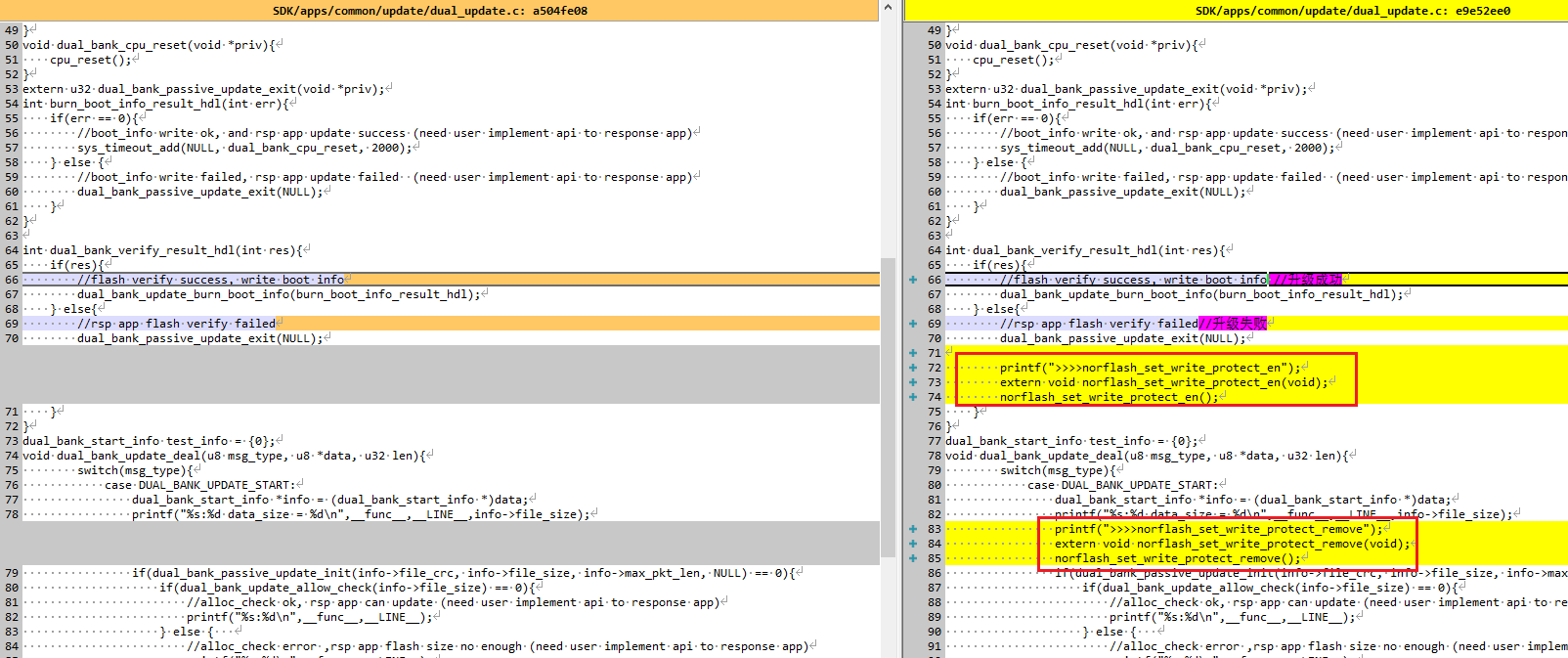The height and width of the screenshot is (658, 1568).
Task: Click right pane line 87 dual_bank_update_allow_check condition
Action: [x=1270, y=588]
